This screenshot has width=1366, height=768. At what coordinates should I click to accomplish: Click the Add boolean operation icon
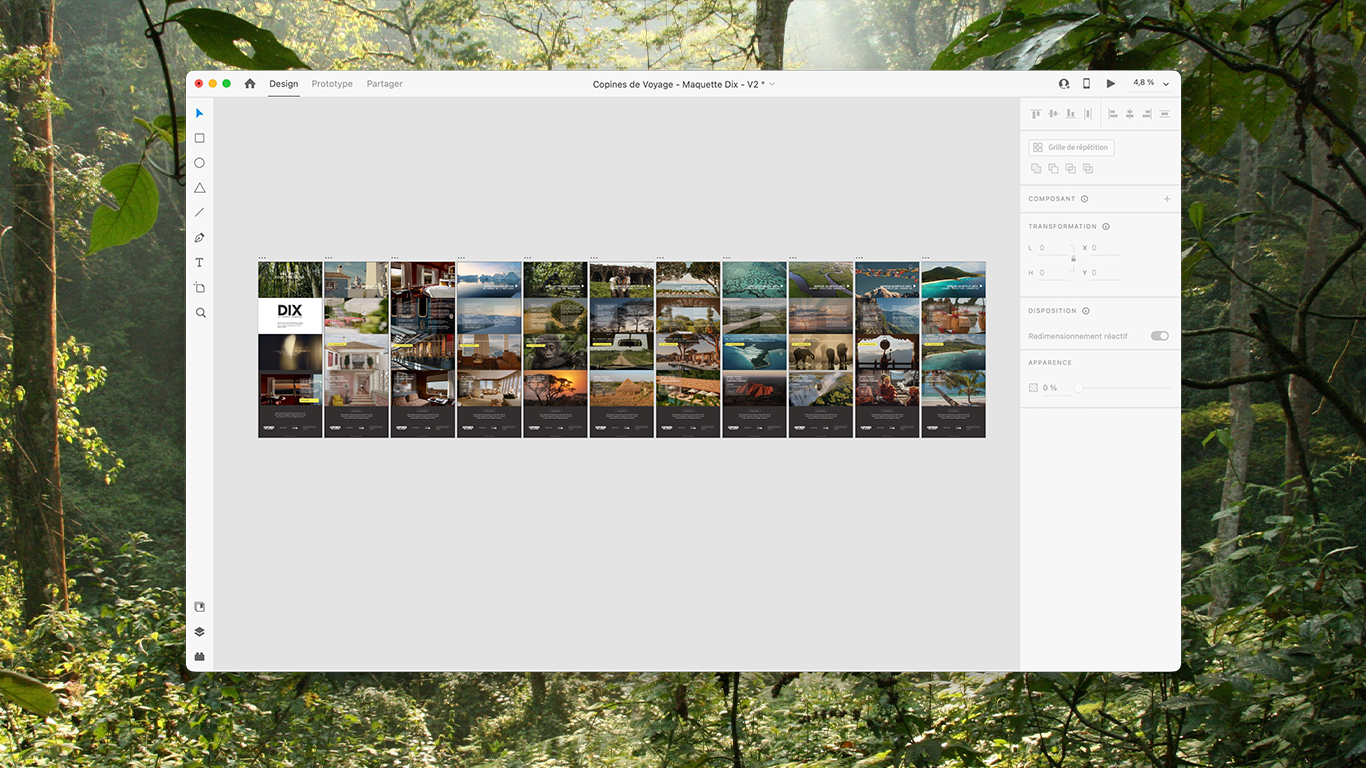pos(1036,169)
